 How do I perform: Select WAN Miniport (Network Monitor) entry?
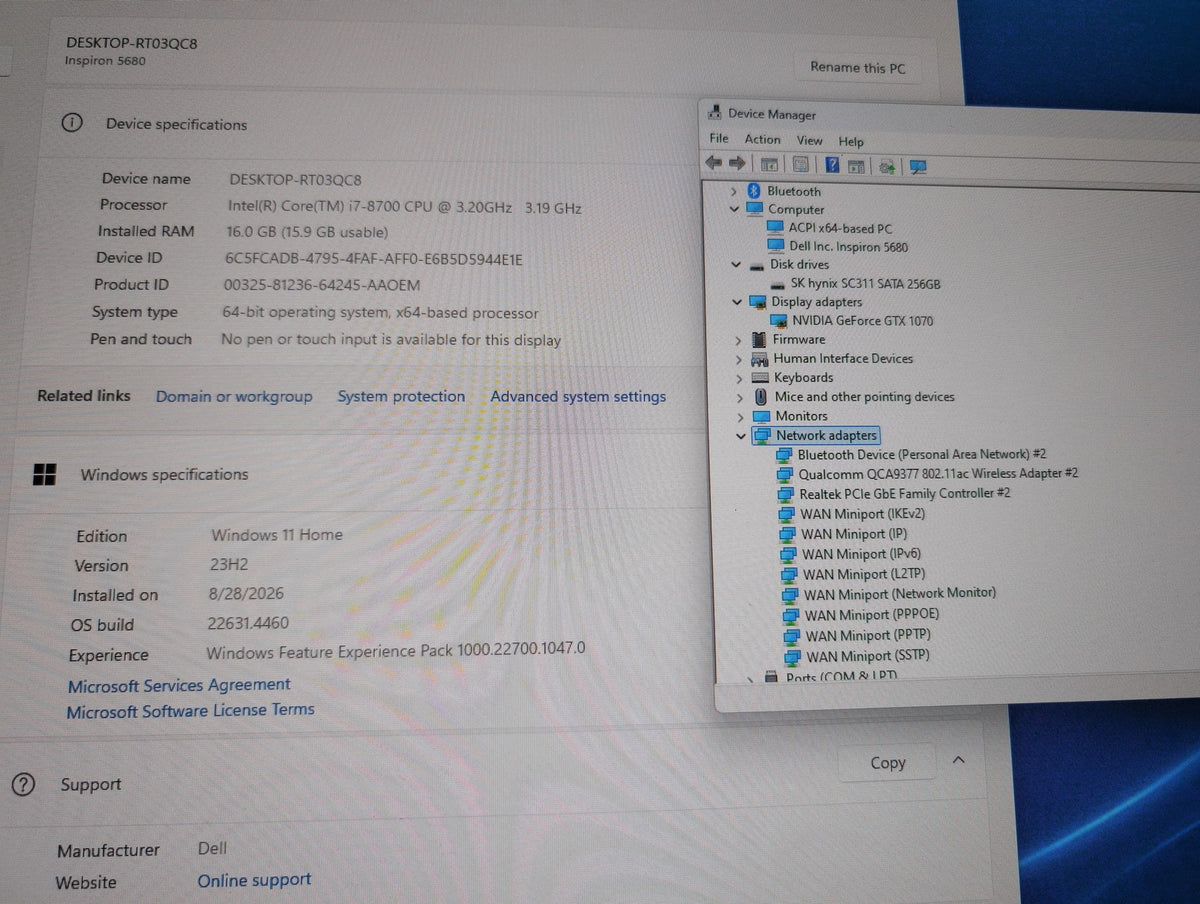(x=900, y=594)
